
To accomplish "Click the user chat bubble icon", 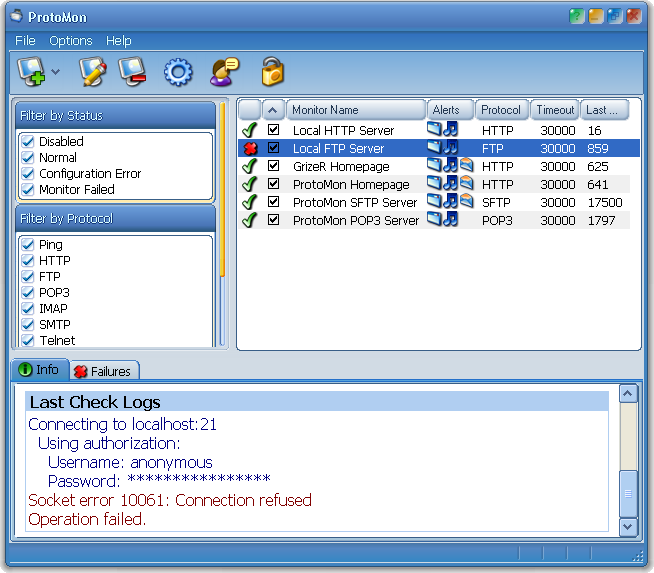I will [224, 72].
